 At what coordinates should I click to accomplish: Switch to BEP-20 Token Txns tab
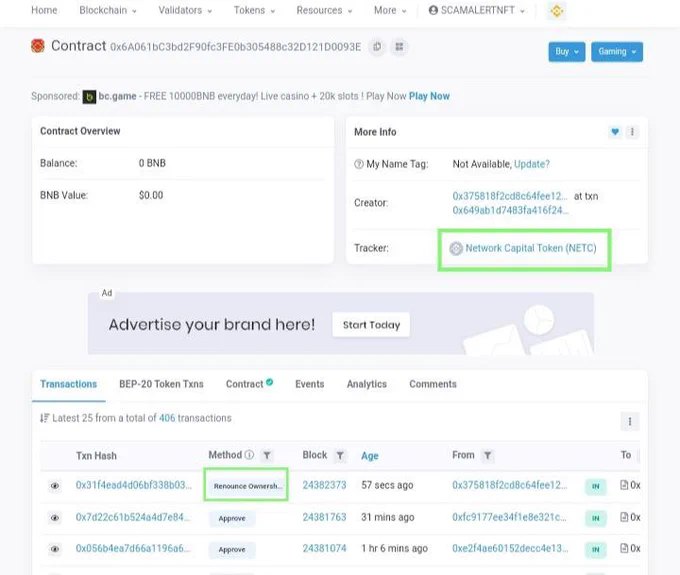coord(161,384)
